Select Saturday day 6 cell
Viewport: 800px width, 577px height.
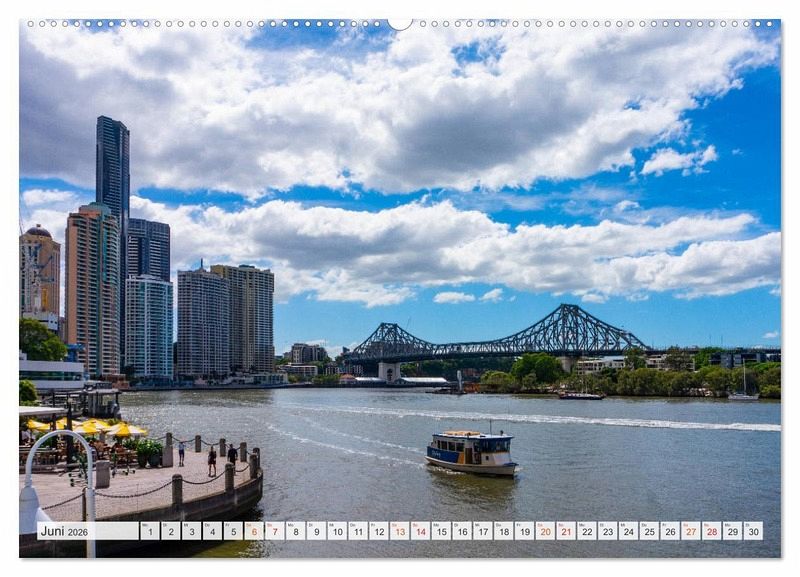(x=254, y=531)
